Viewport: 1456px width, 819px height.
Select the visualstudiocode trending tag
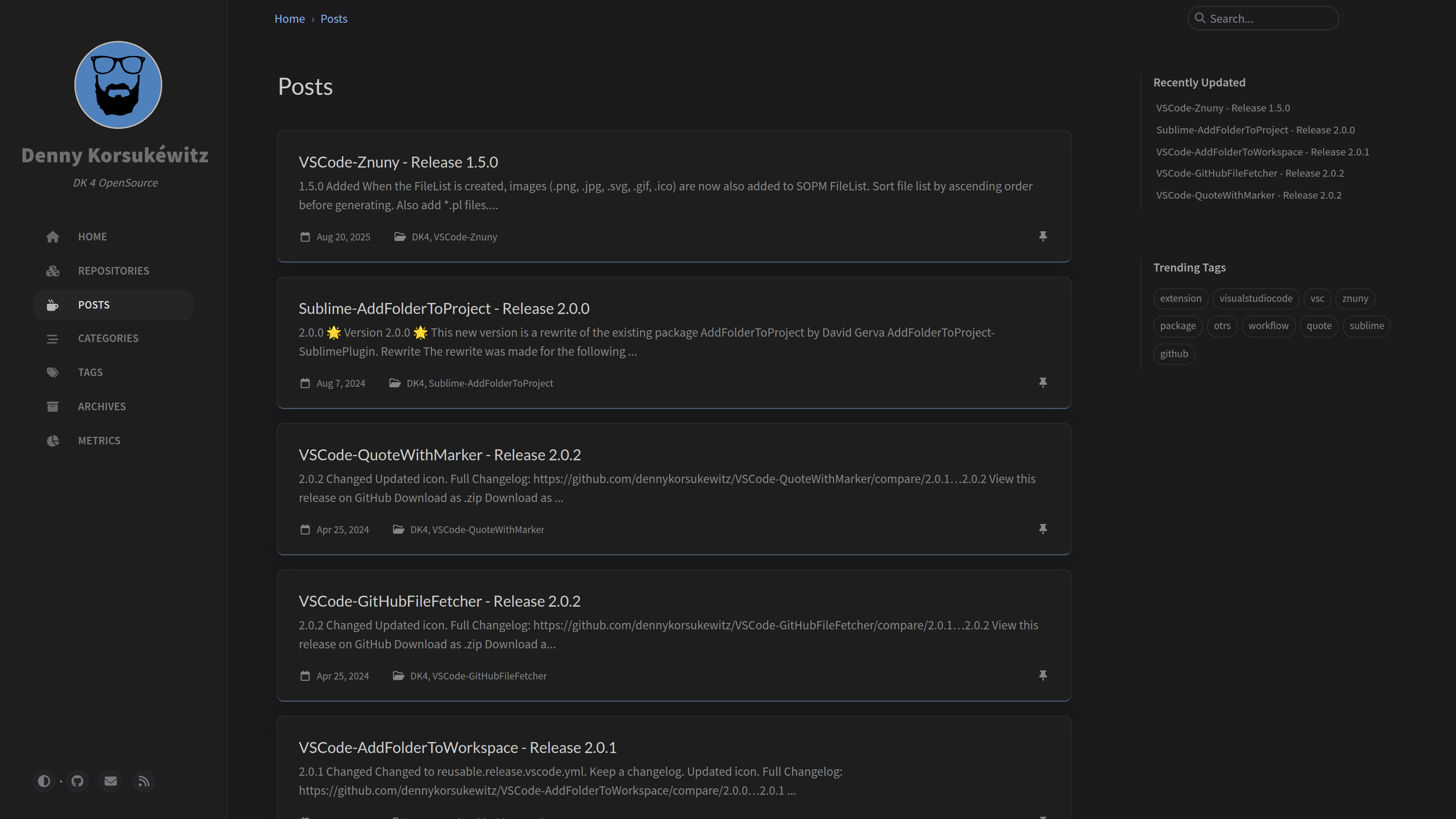pos(1255,298)
